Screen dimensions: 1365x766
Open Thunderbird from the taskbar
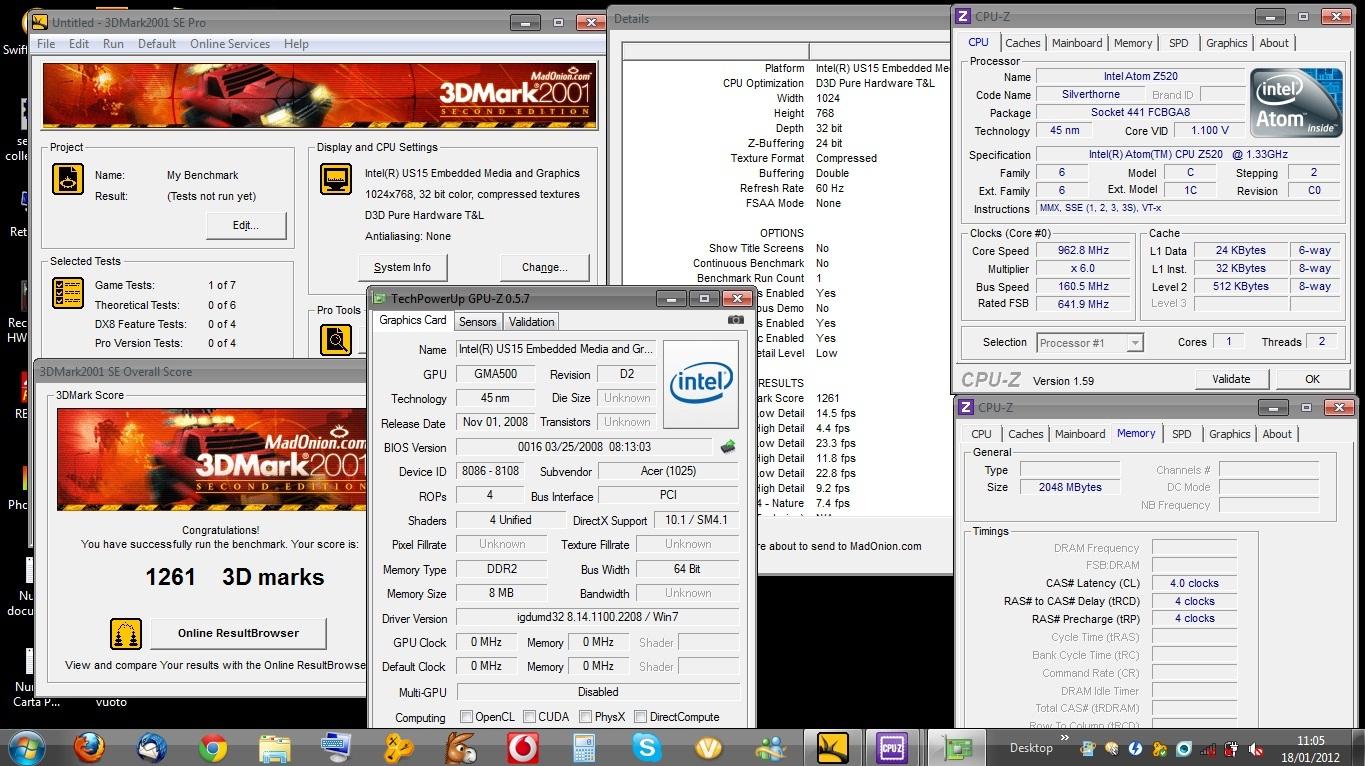point(152,747)
